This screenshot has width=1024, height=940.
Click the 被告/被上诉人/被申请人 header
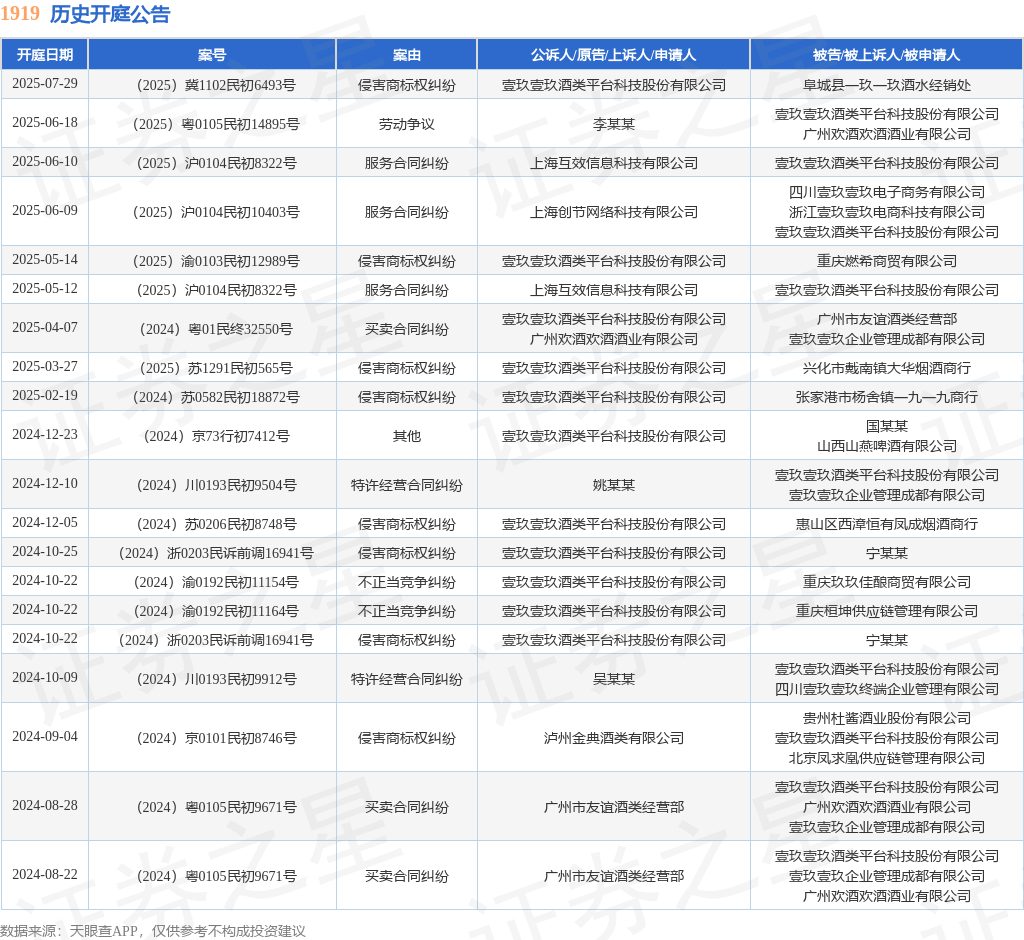pyautogui.click(x=886, y=55)
